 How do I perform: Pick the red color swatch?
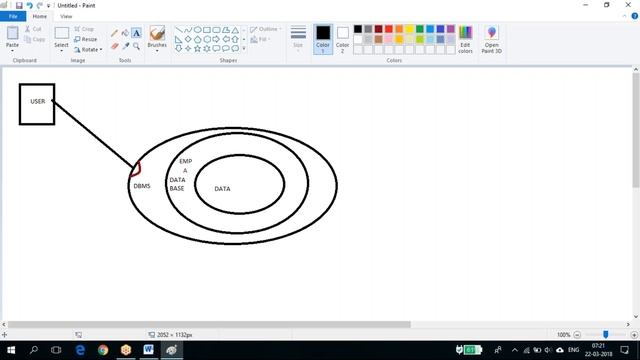click(x=389, y=29)
